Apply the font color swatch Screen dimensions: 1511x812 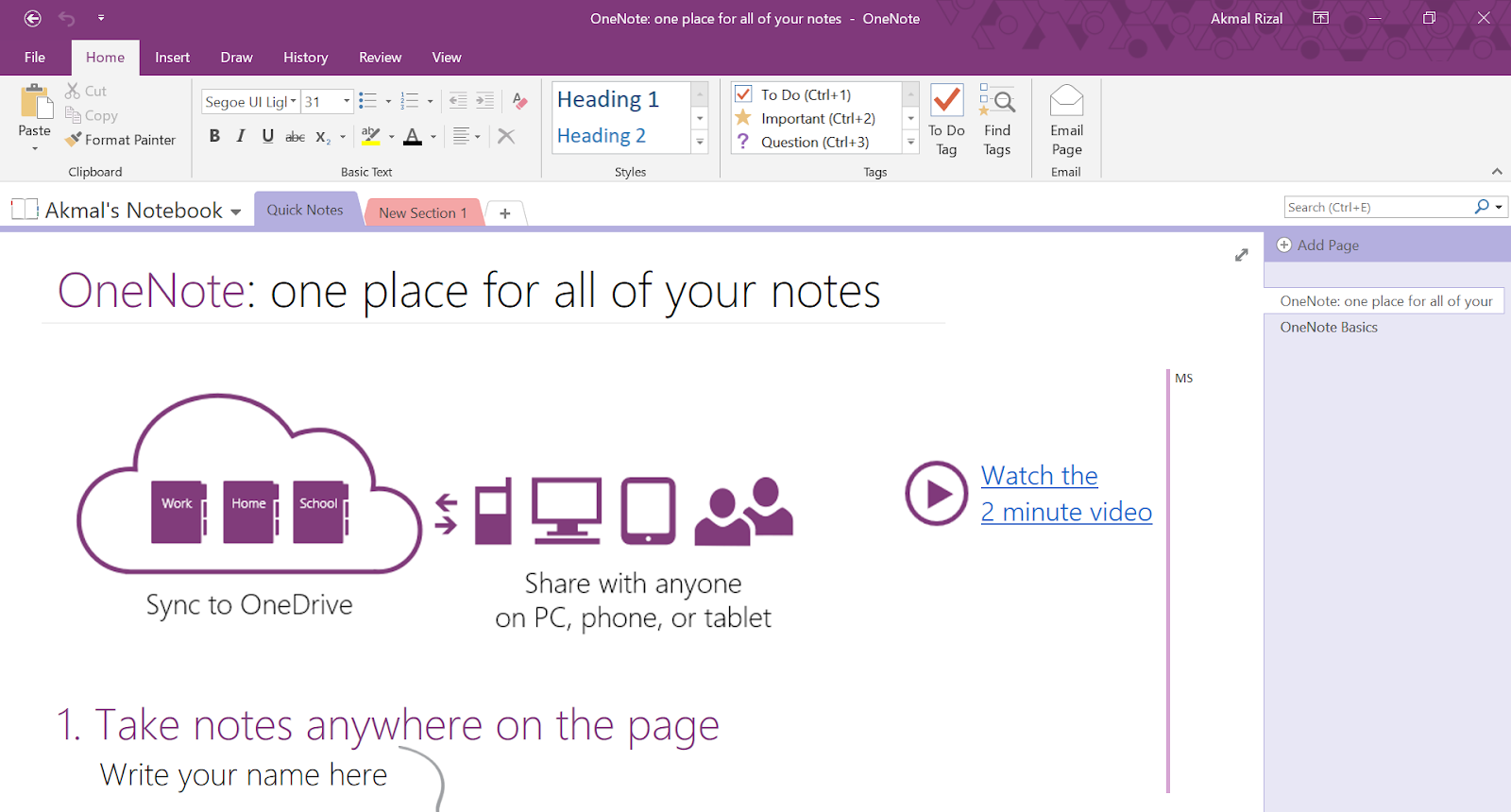(413, 137)
